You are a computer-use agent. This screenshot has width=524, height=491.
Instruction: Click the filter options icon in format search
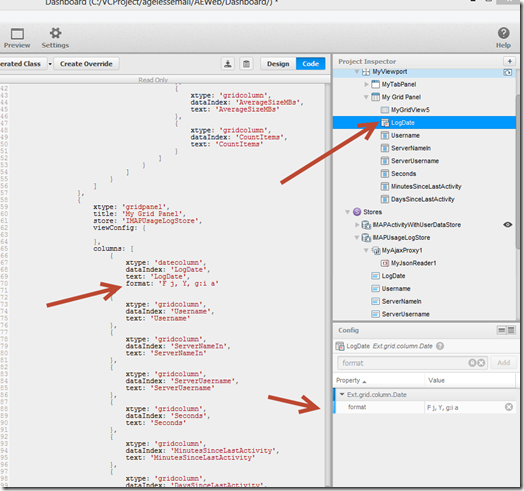(x=472, y=363)
